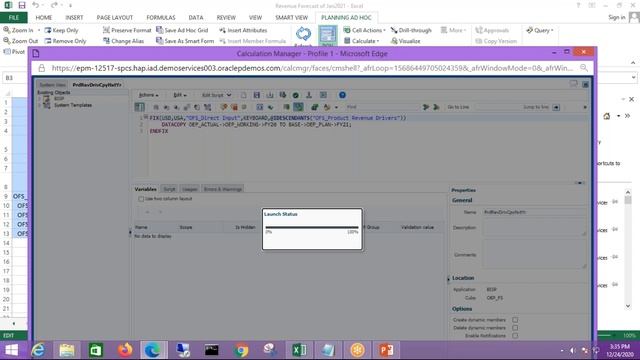Open the Edit Script mode dropdown
This screenshot has height=360, width=640.
(x=216, y=95)
